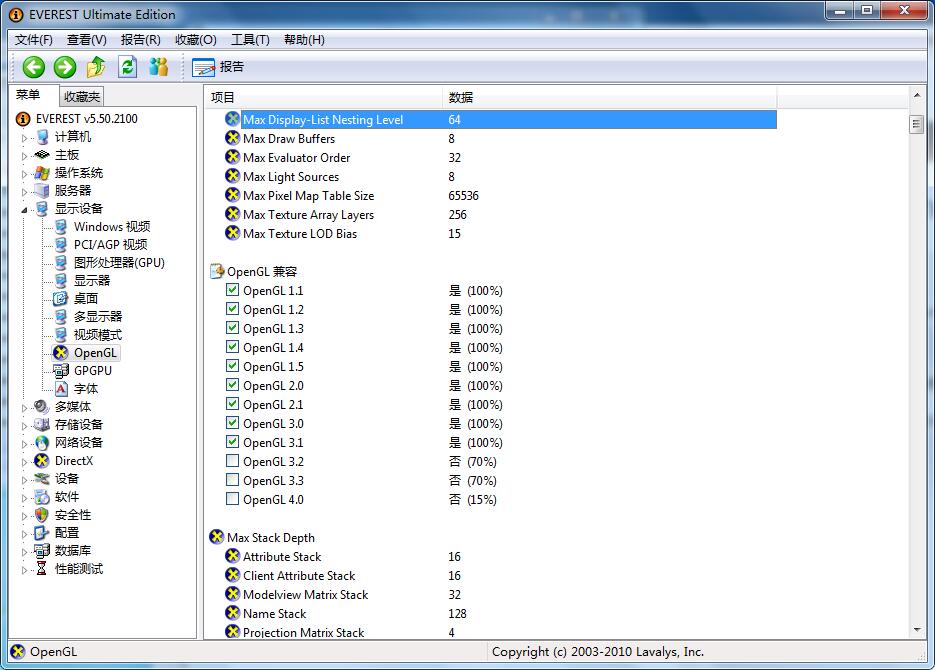The image size is (935, 670).
Task: Toggle the OpenGL 3.3 checkbox
Action: (x=233, y=480)
